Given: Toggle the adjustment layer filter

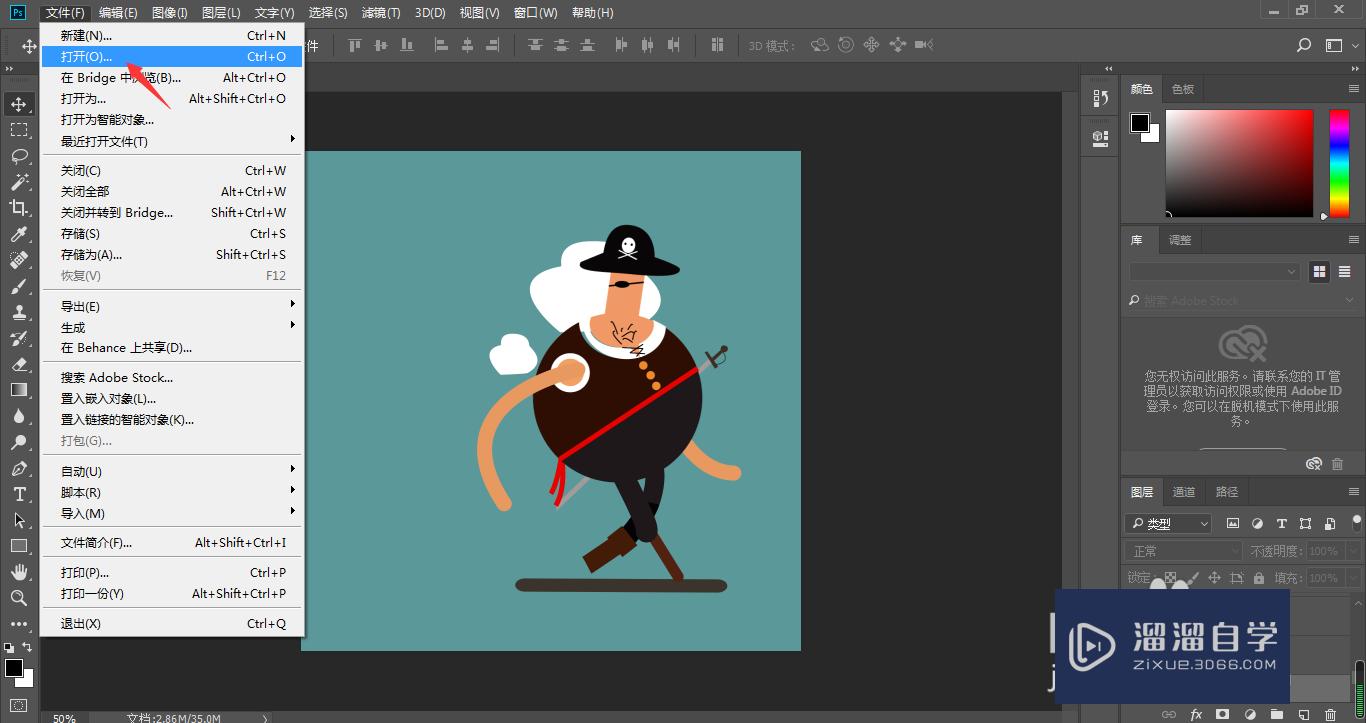Looking at the screenshot, I should [x=1257, y=523].
